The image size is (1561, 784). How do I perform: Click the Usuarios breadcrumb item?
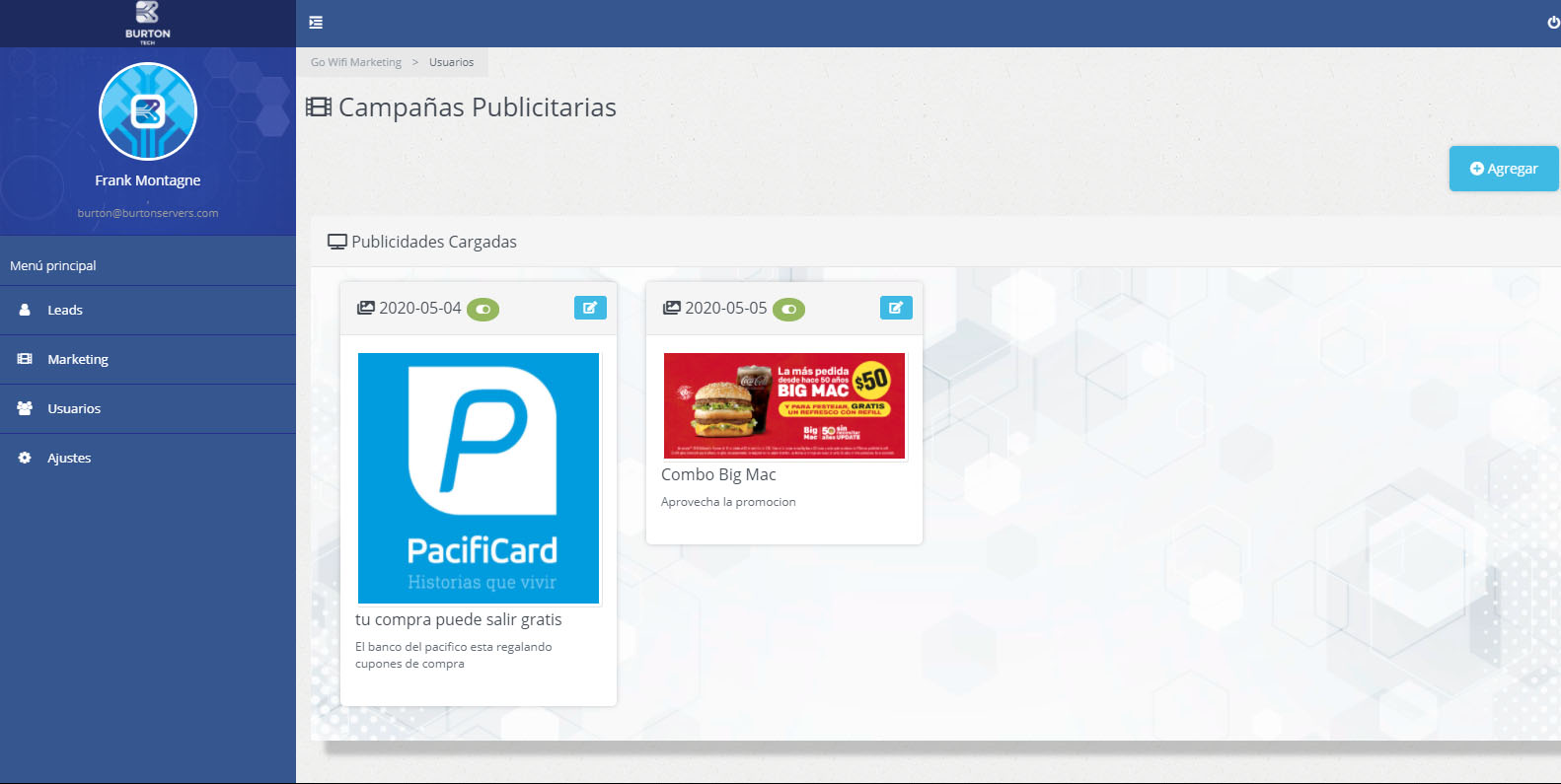pyautogui.click(x=451, y=62)
